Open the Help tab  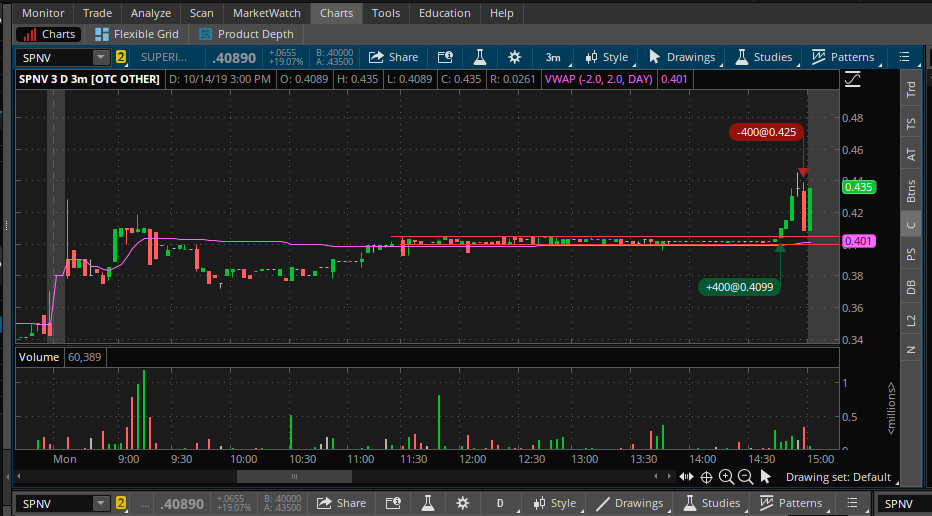502,13
